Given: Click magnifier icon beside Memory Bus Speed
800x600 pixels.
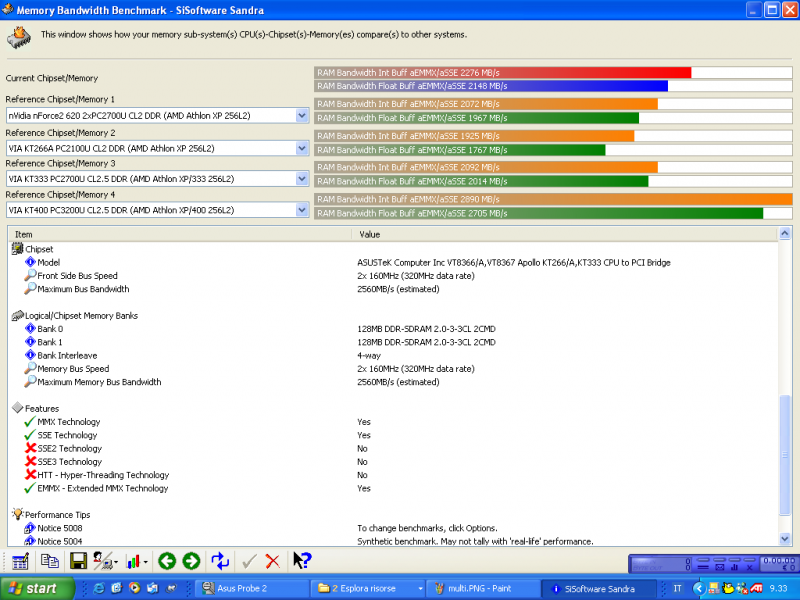Looking at the screenshot, I should (x=30, y=368).
